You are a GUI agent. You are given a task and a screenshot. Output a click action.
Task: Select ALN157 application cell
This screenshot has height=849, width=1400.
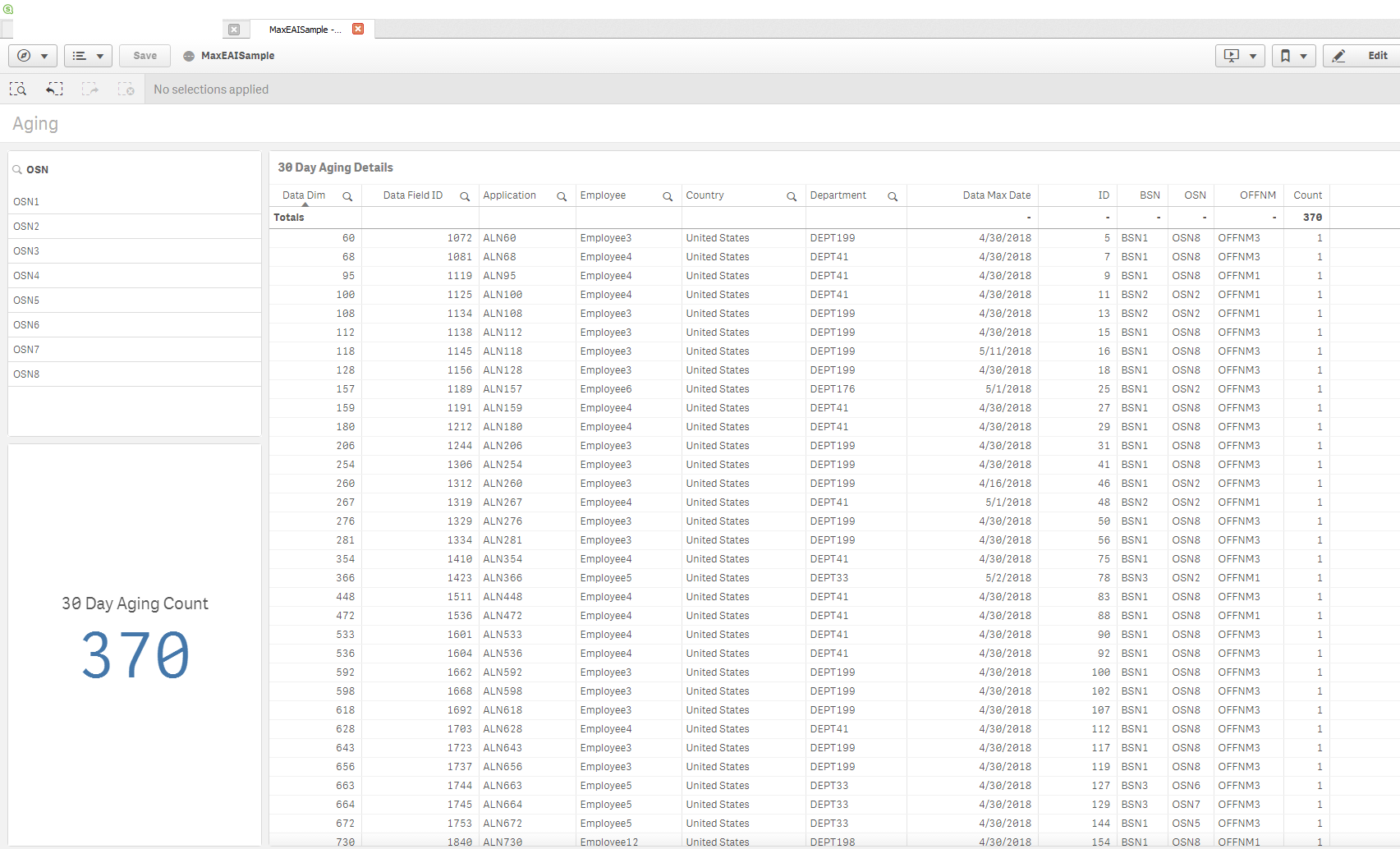[527, 389]
